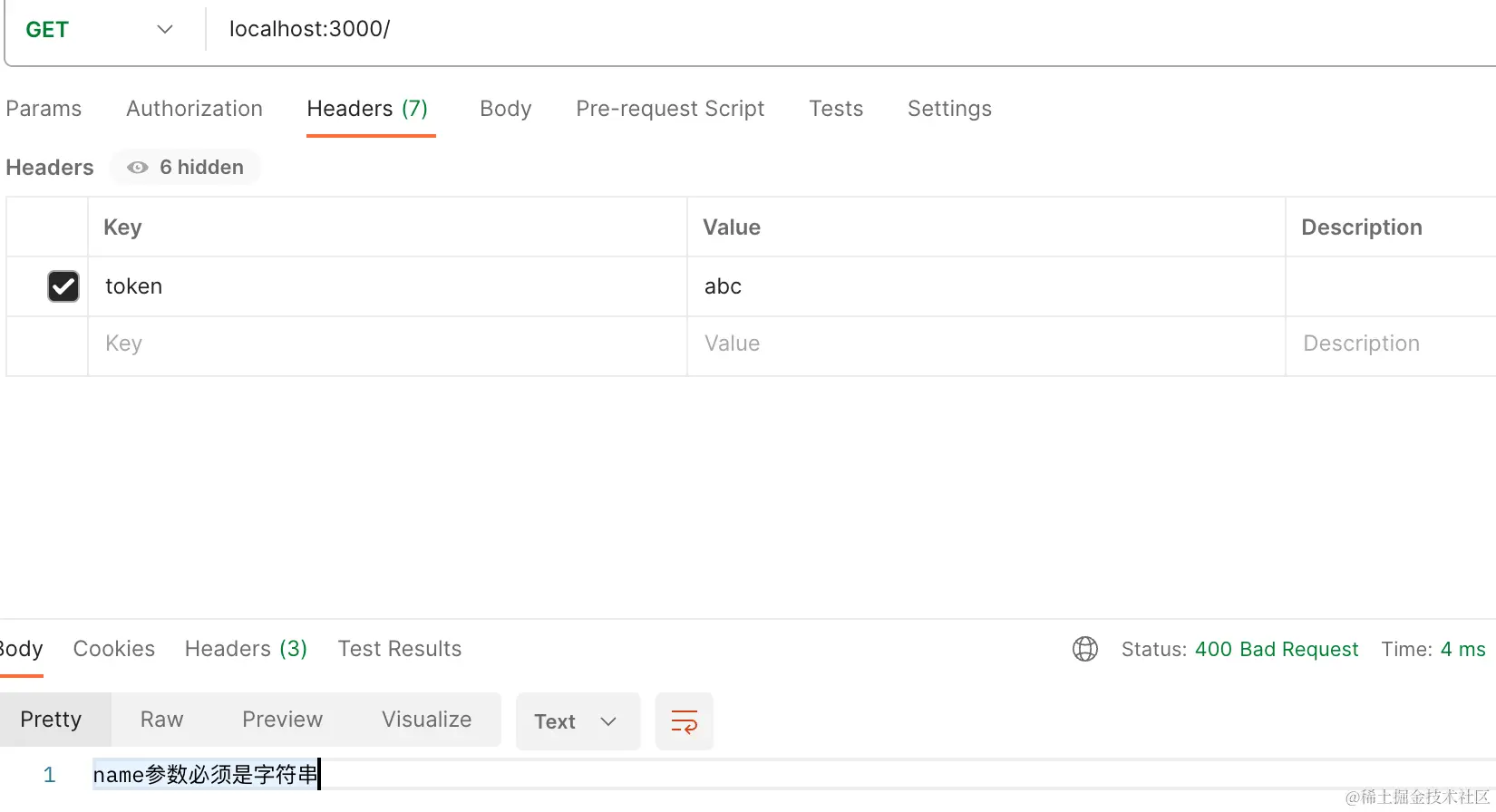Switch response view to Preview
Viewport: 1496px width, 812px height.
(x=282, y=720)
